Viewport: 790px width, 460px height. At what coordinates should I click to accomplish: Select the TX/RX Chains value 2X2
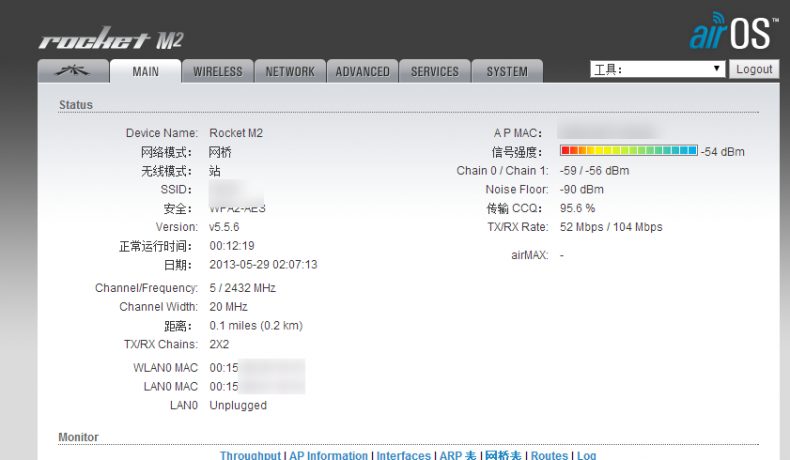point(219,345)
